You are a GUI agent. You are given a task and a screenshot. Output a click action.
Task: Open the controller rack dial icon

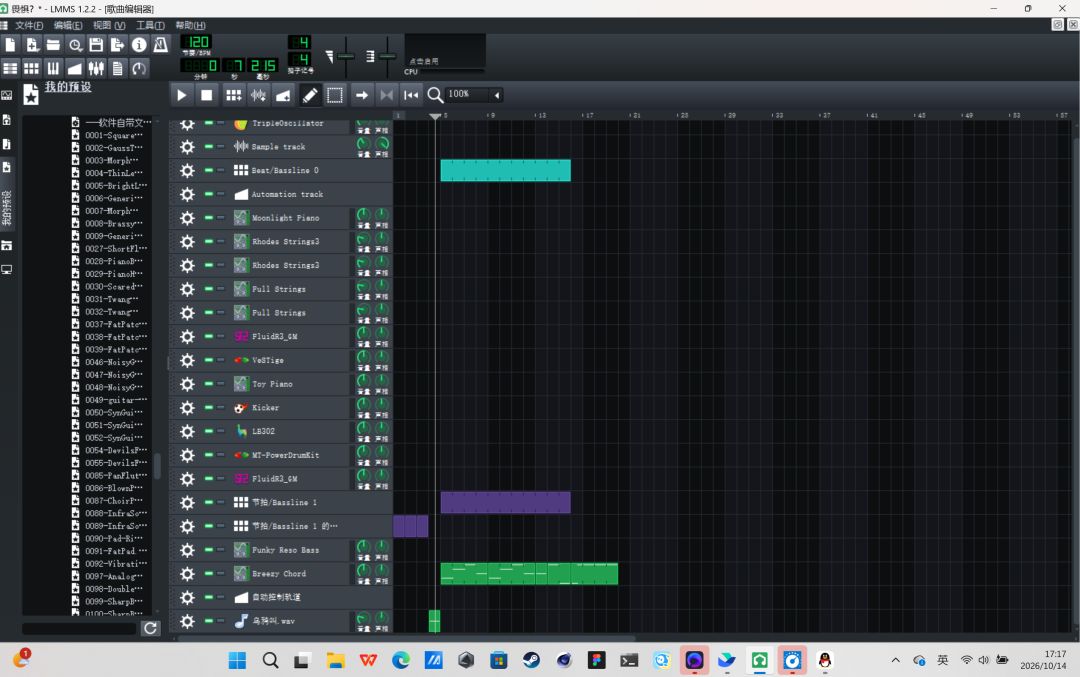point(139,68)
